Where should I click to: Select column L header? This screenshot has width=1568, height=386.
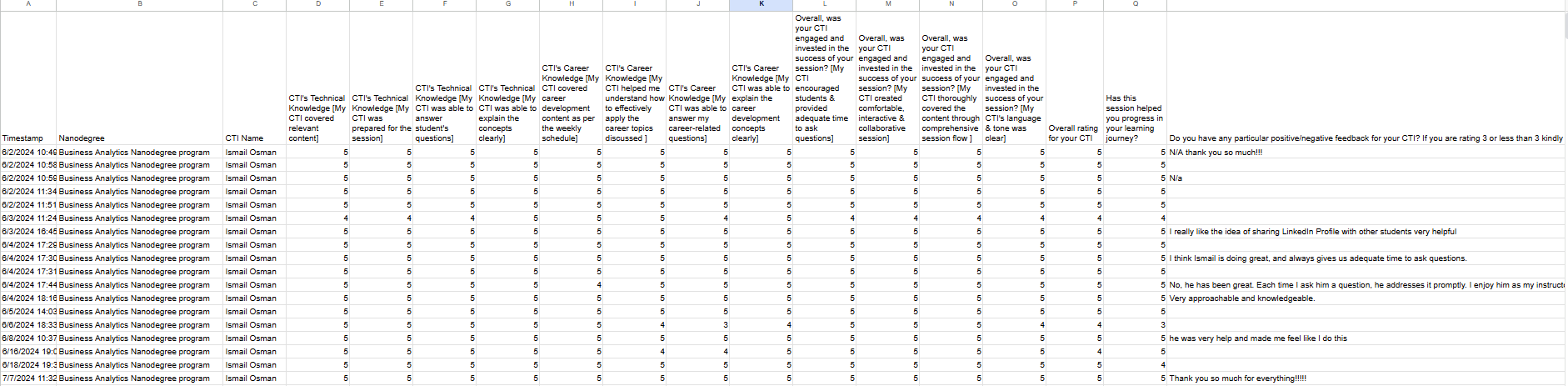825,4
